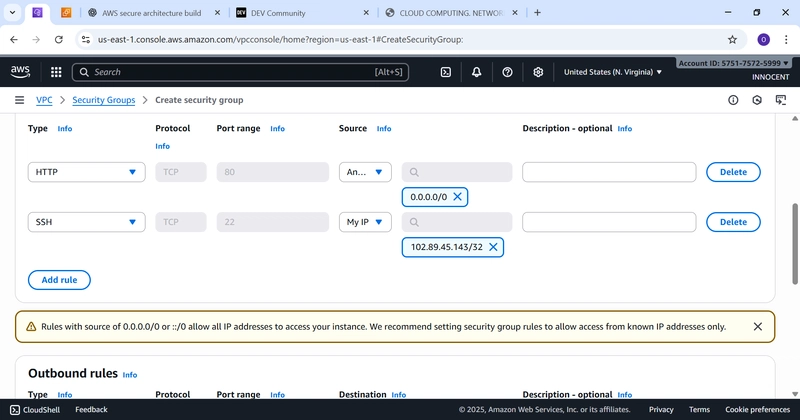Open the AWS home logo

(x=20, y=72)
